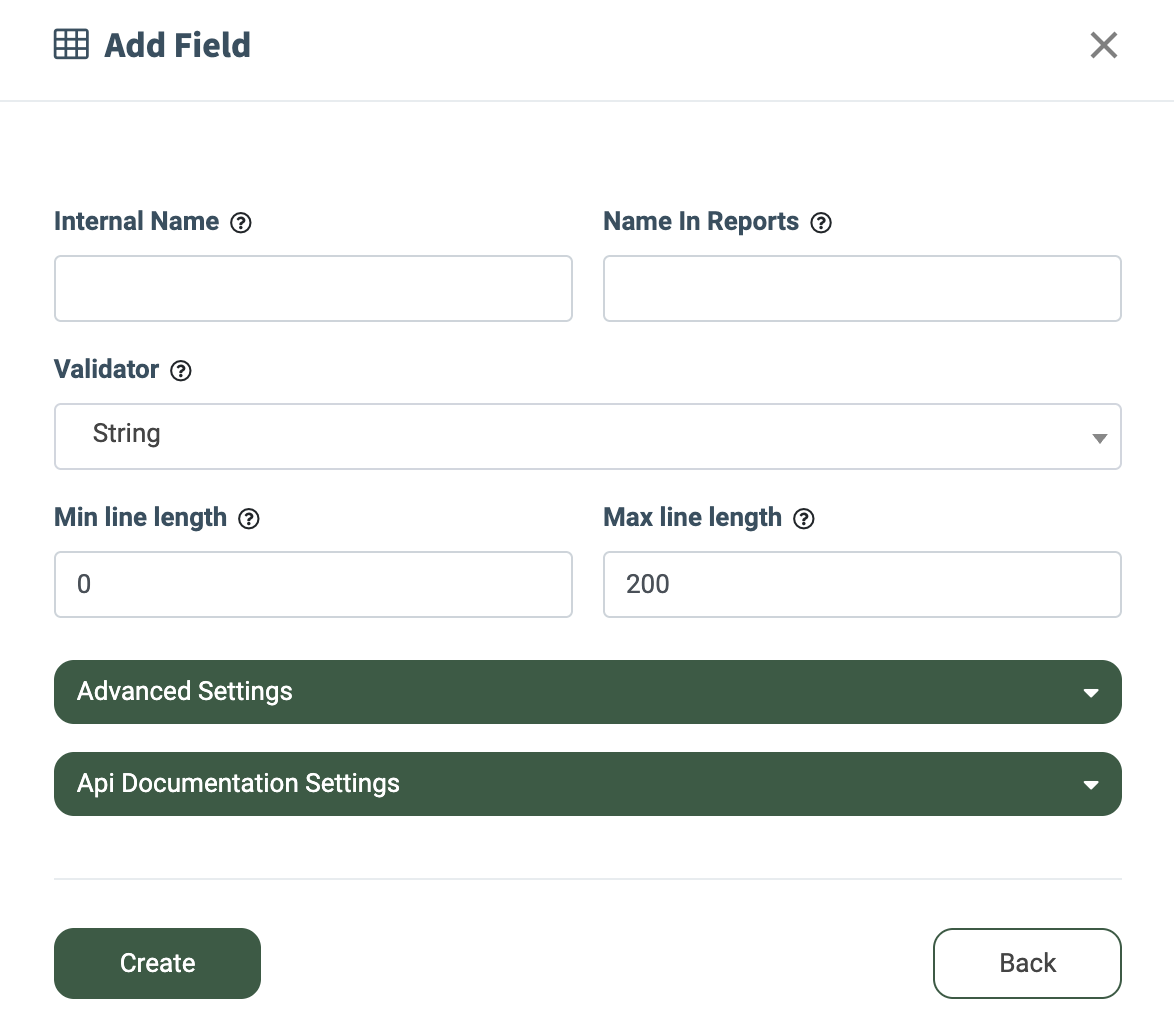
Task: Click the arrow on Api Documentation Settings bar
Action: coord(1091,785)
